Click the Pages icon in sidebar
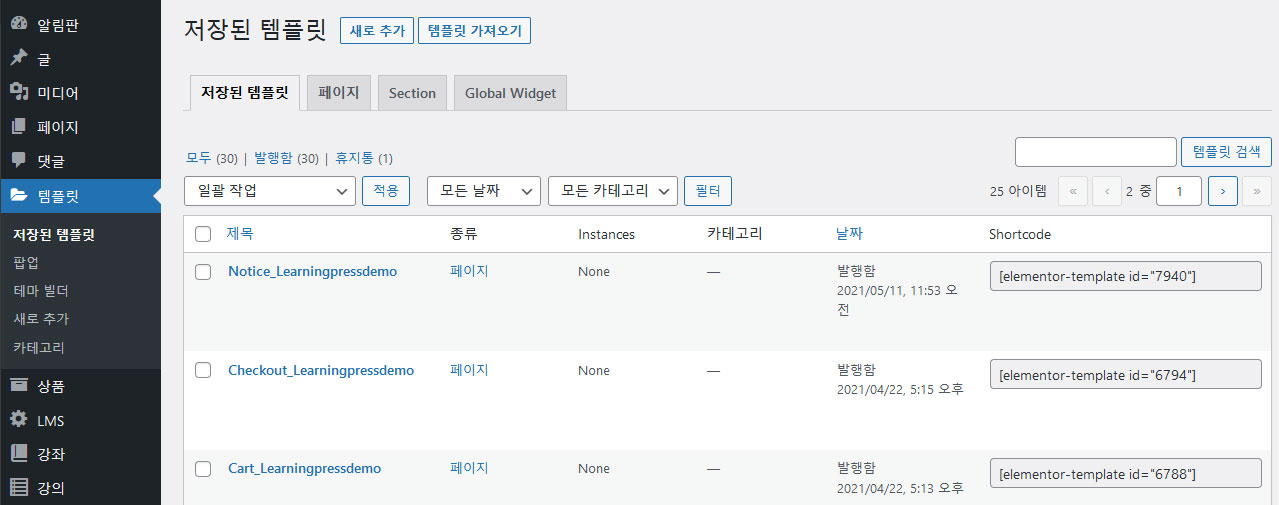 tap(19, 127)
